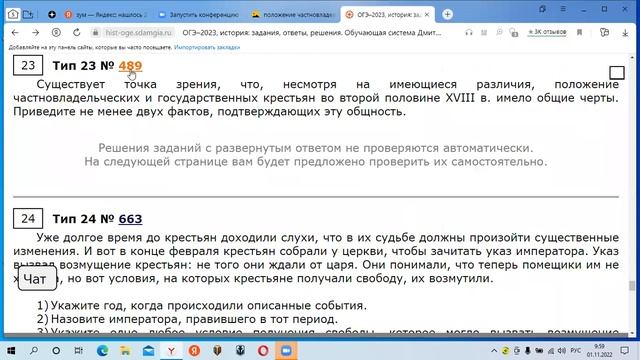Open the Чат overlay button
The image size is (640, 360).
(37, 279)
